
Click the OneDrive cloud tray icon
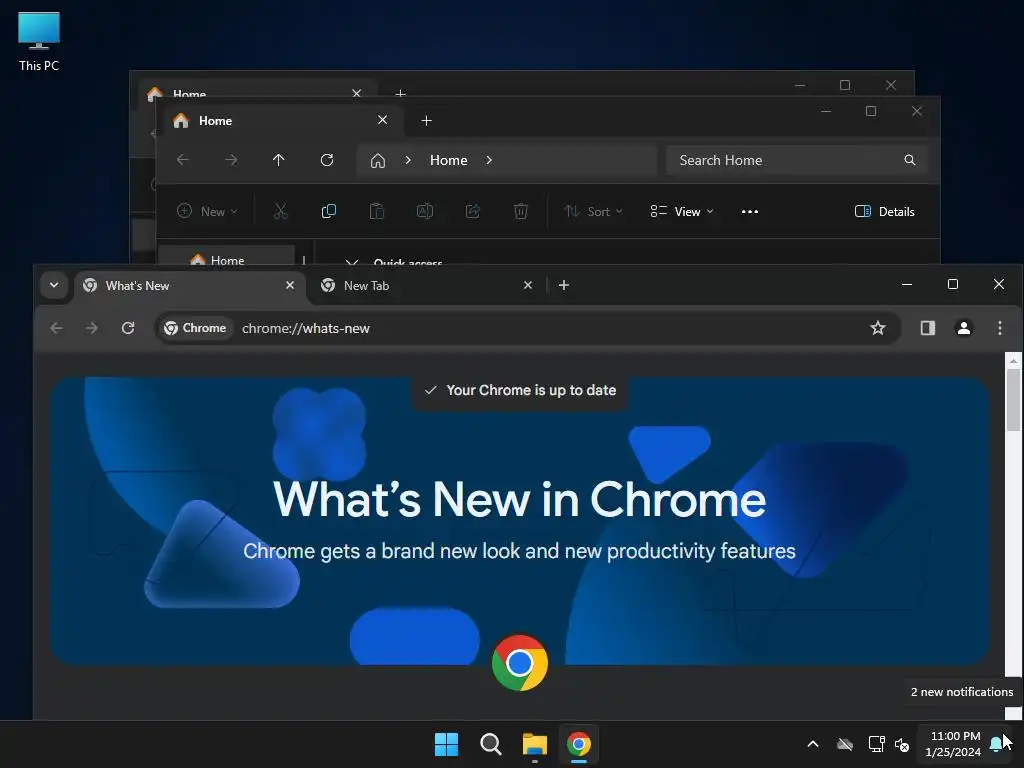pyautogui.click(x=845, y=744)
